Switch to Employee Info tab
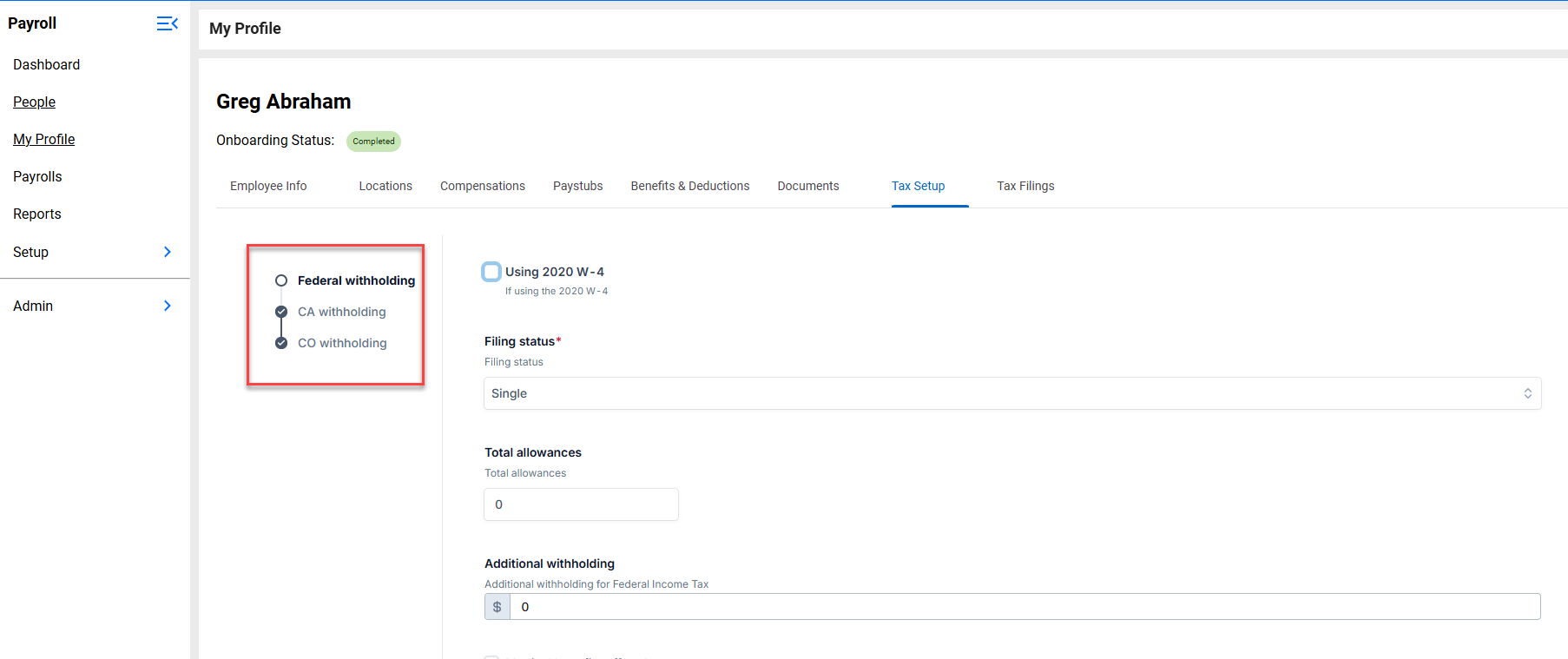The image size is (1568, 659). pyautogui.click(x=268, y=186)
